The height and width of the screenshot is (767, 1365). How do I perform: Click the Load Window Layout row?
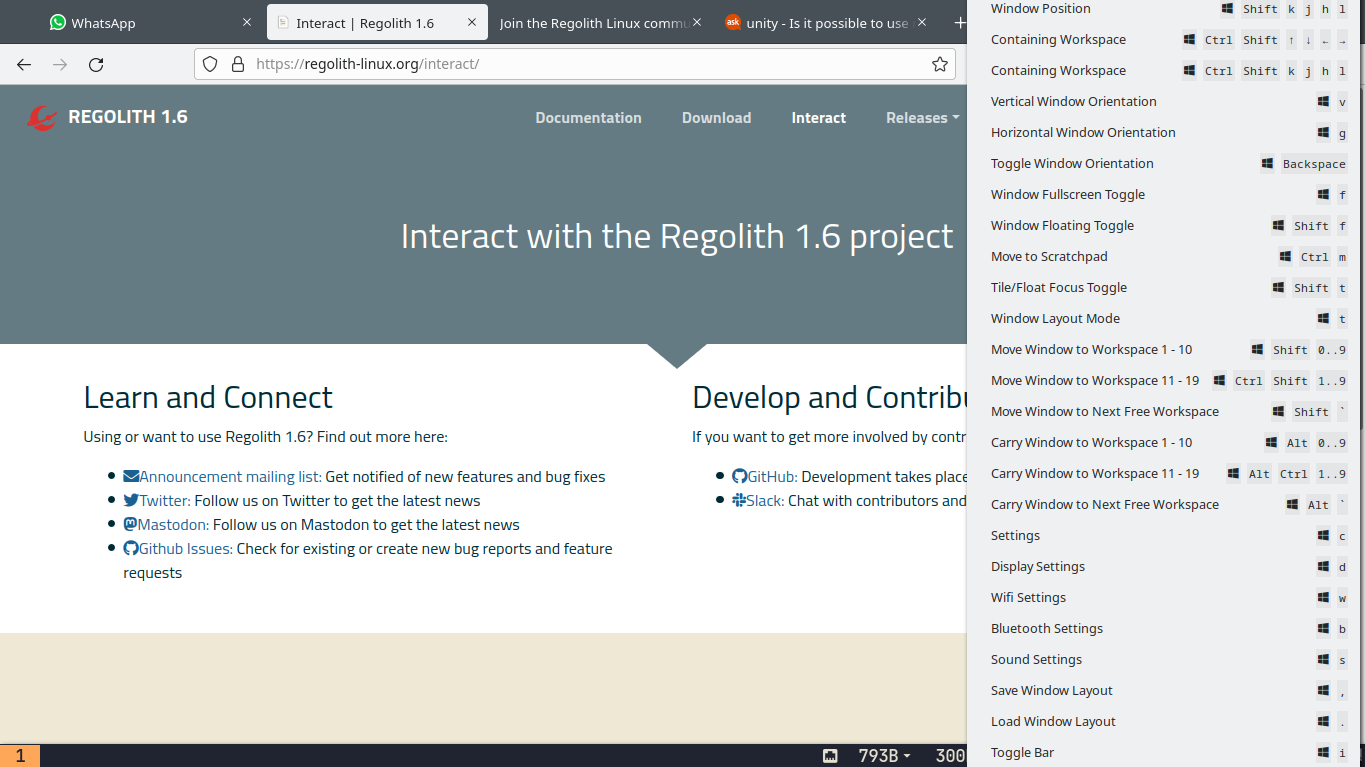[x=1167, y=722]
